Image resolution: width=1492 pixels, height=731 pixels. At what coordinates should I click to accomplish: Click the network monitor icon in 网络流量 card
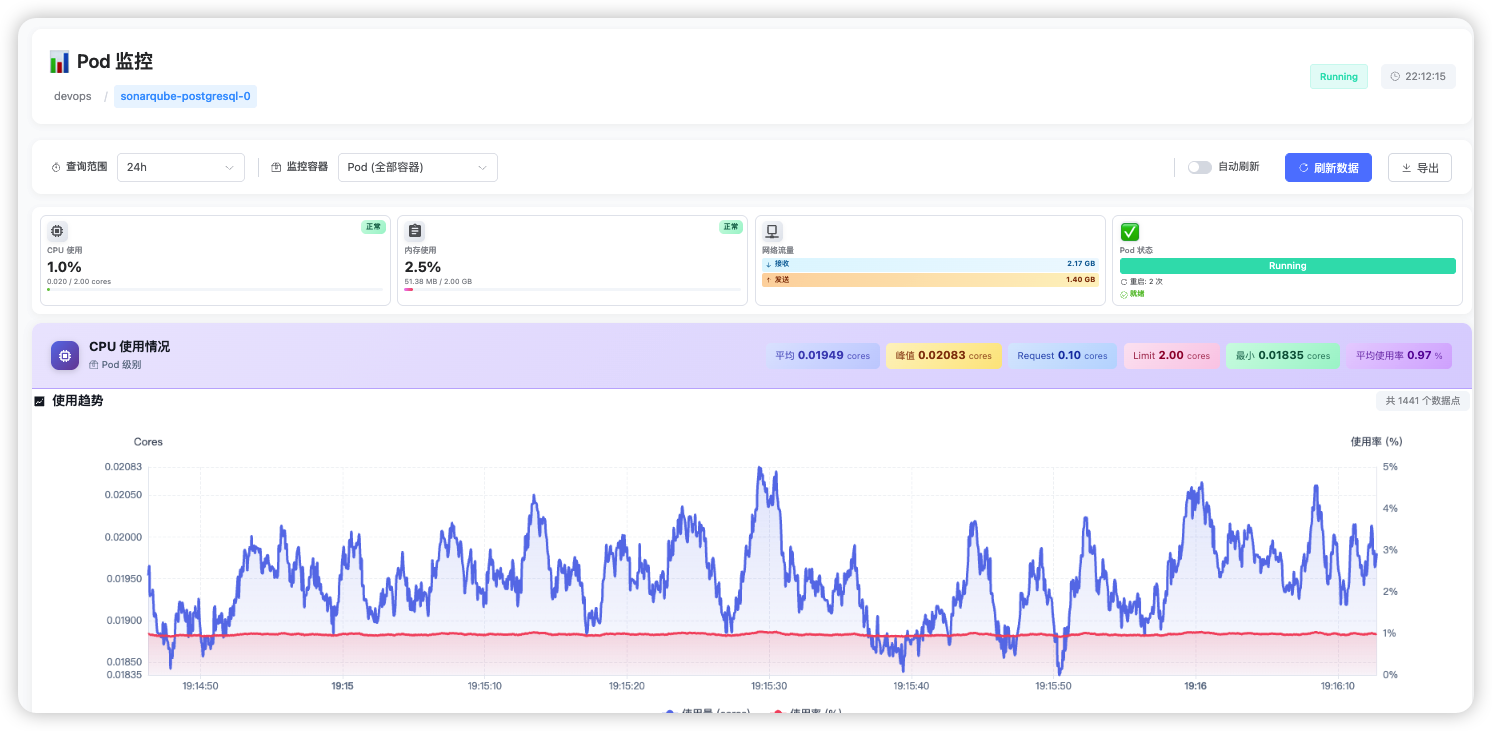pyautogui.click(x=773, y=231)
